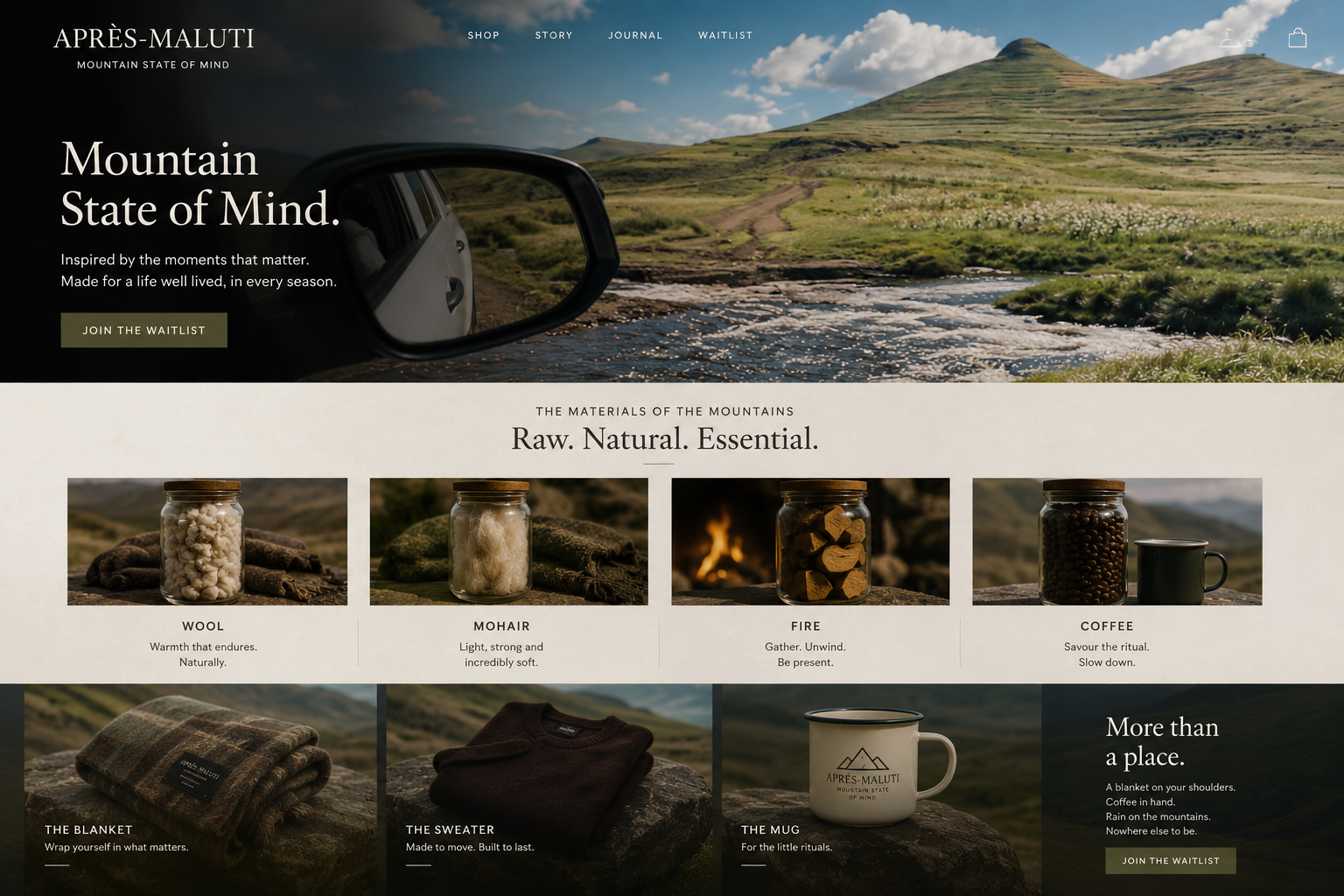Open The Blanket product title

click(88, 829)
